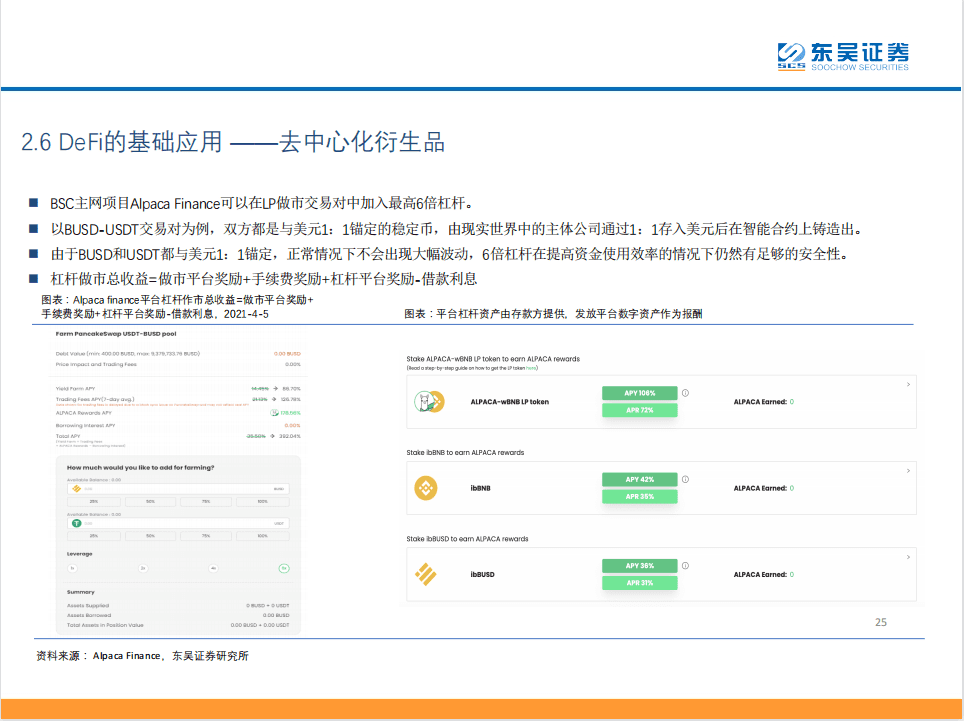Click the ibBNB Binance coin icon
This screenshot has width=964, height=721.
(x=426, y=485)
